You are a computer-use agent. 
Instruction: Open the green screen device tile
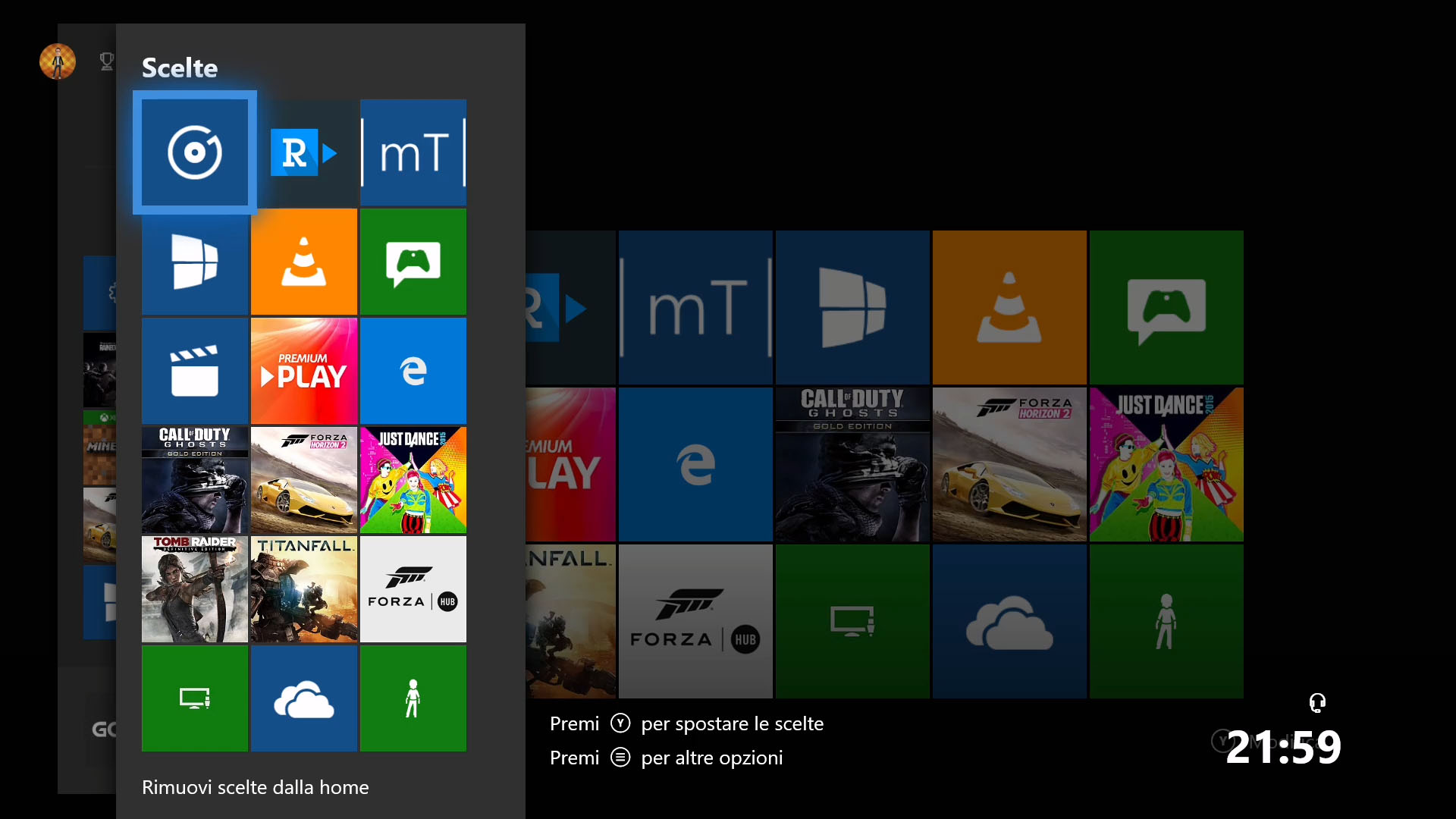coord(195,698)
